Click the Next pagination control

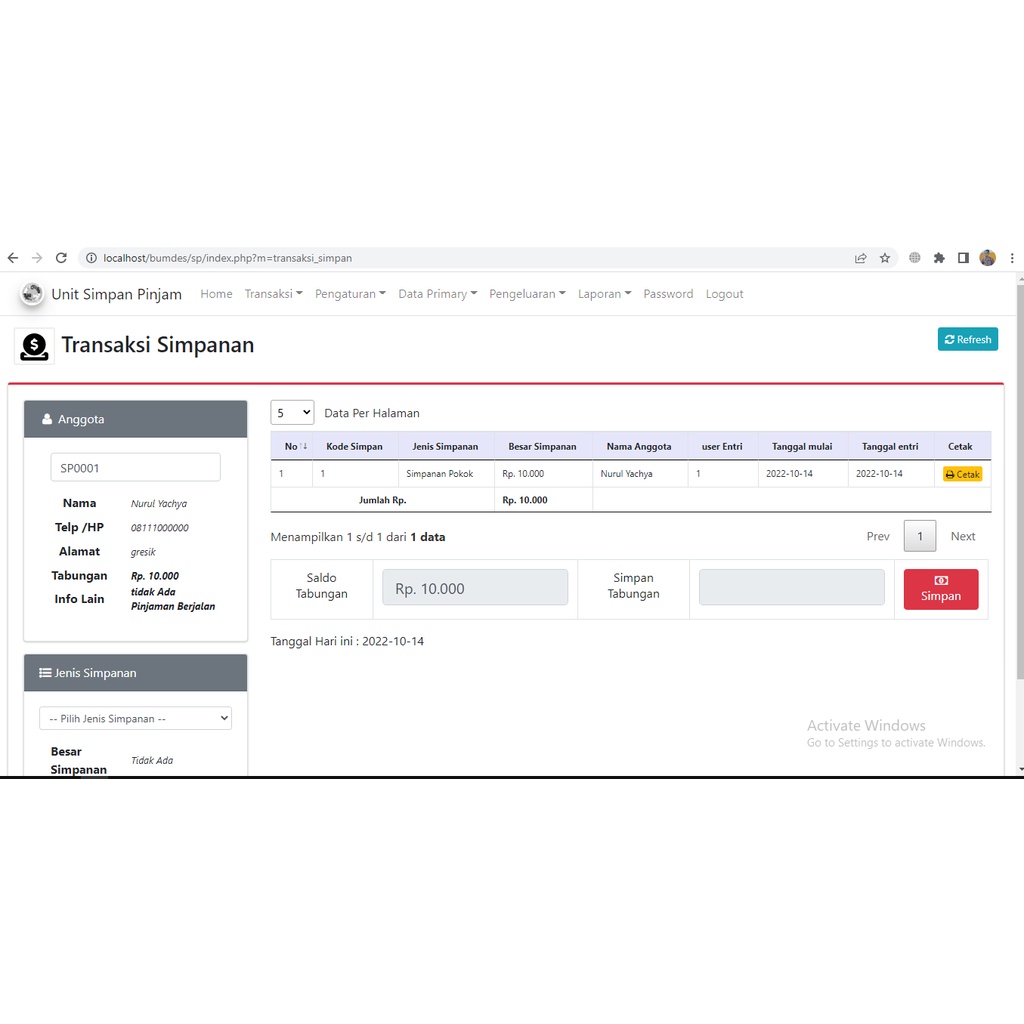962,536
